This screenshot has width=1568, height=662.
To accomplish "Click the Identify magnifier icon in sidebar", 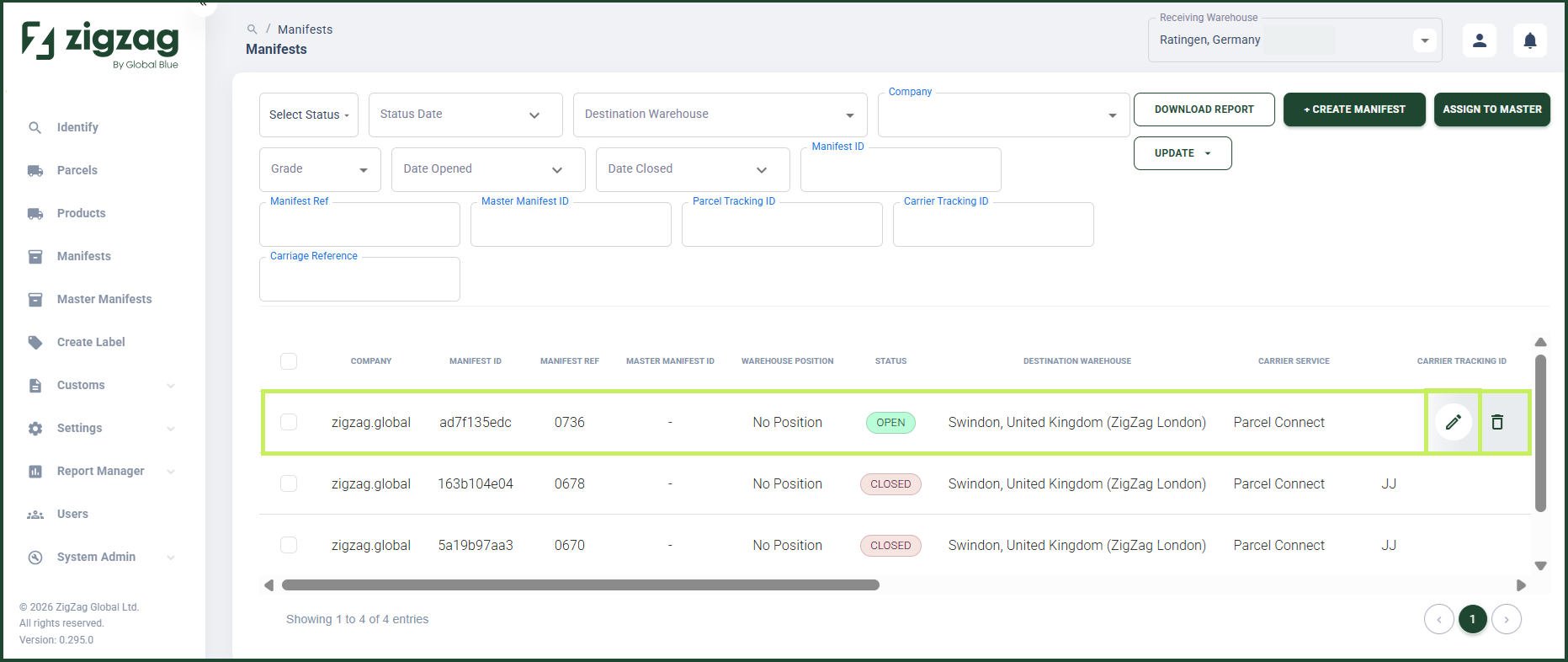I will 35,127.
